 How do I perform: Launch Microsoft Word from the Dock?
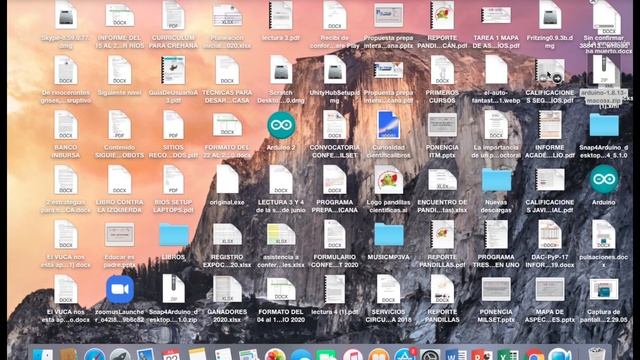tap(456, 355)
